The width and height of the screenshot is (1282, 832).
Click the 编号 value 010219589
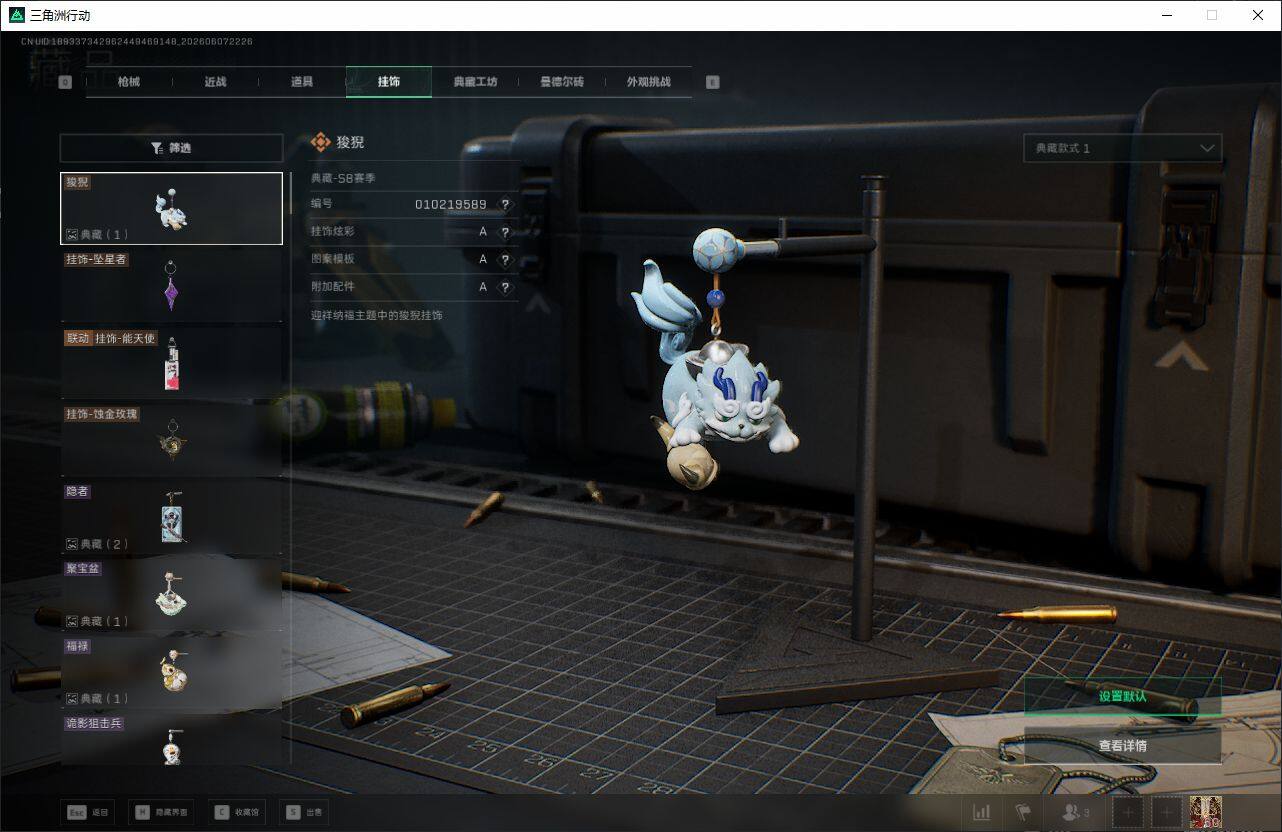(451, 204)
